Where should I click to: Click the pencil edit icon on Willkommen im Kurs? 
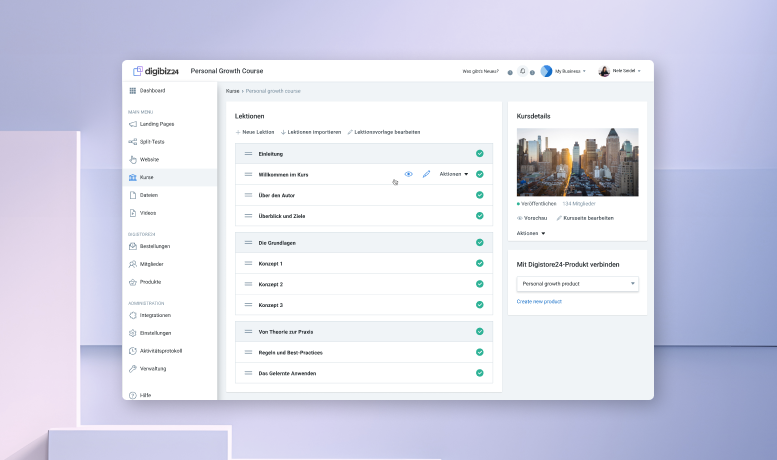tap(426, 174)
